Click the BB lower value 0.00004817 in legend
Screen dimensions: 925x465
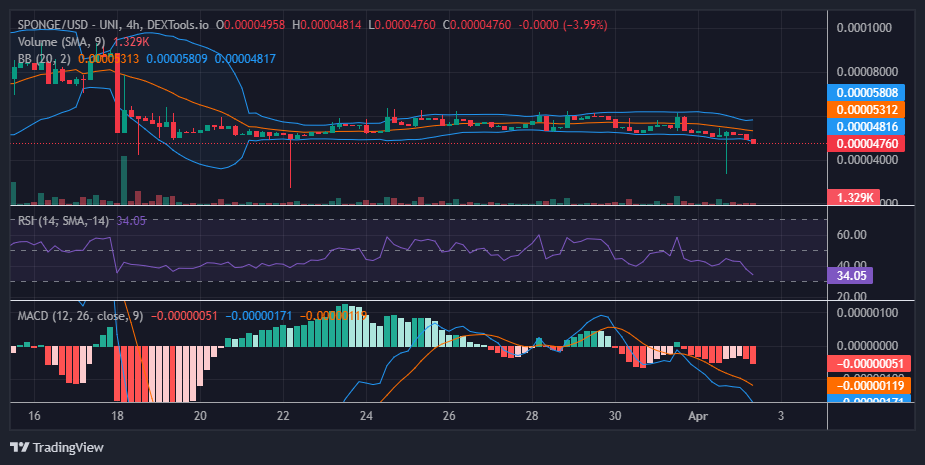point(245,58)
